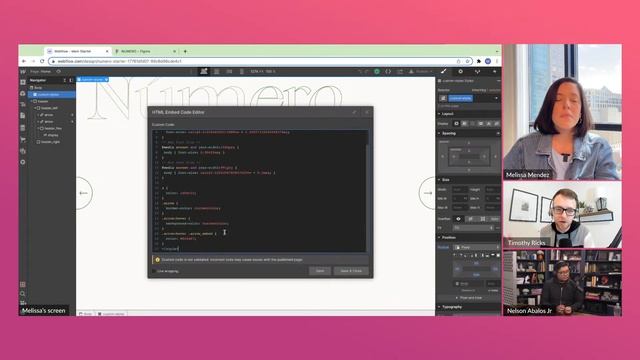Open the Navigator panel icon in sidebar

click(23, 104)
